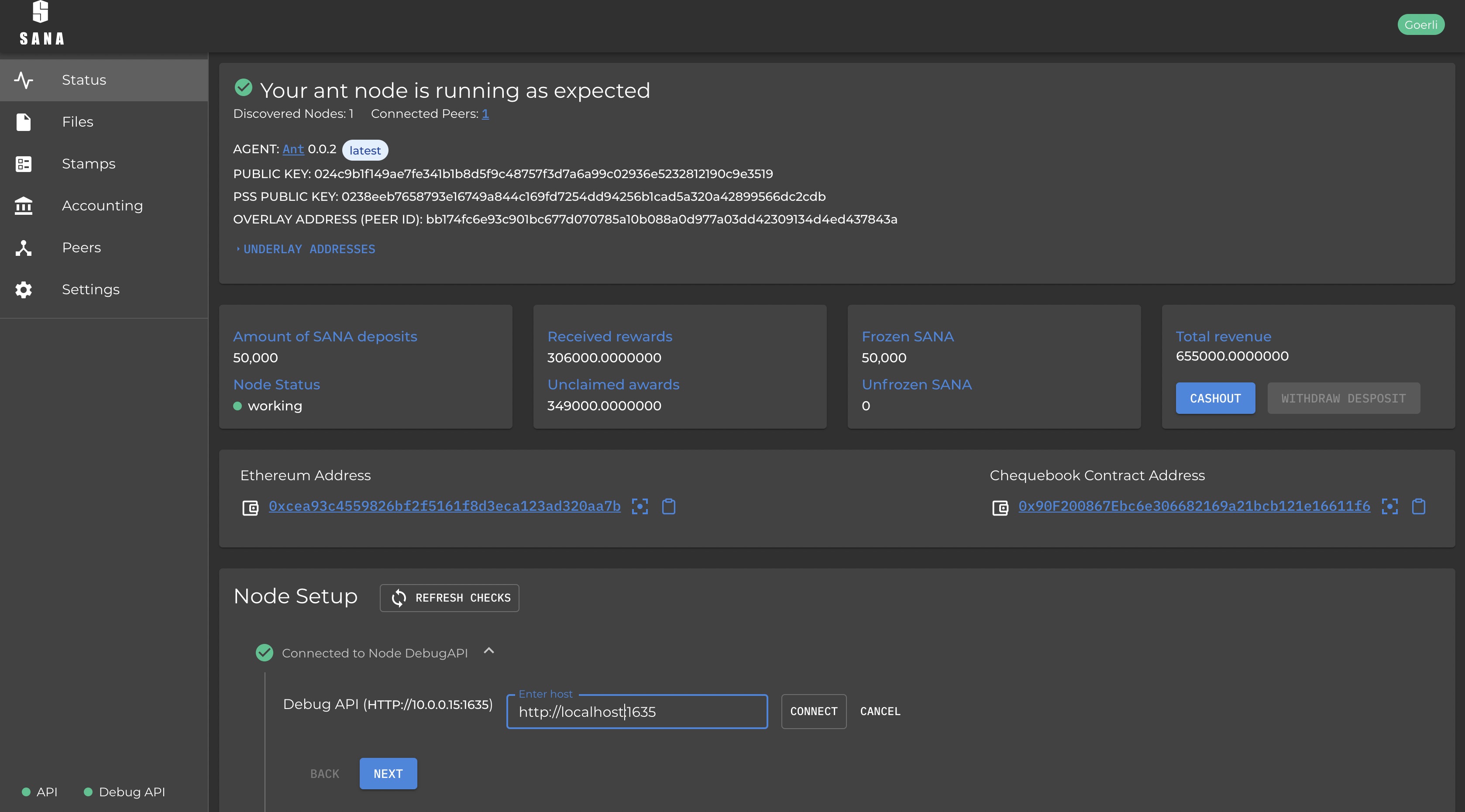Image resolution: width=1465 pixels, height=812 pixels.
Task: Show QR code for Chequebook address
Action: tap(1389, 506)
